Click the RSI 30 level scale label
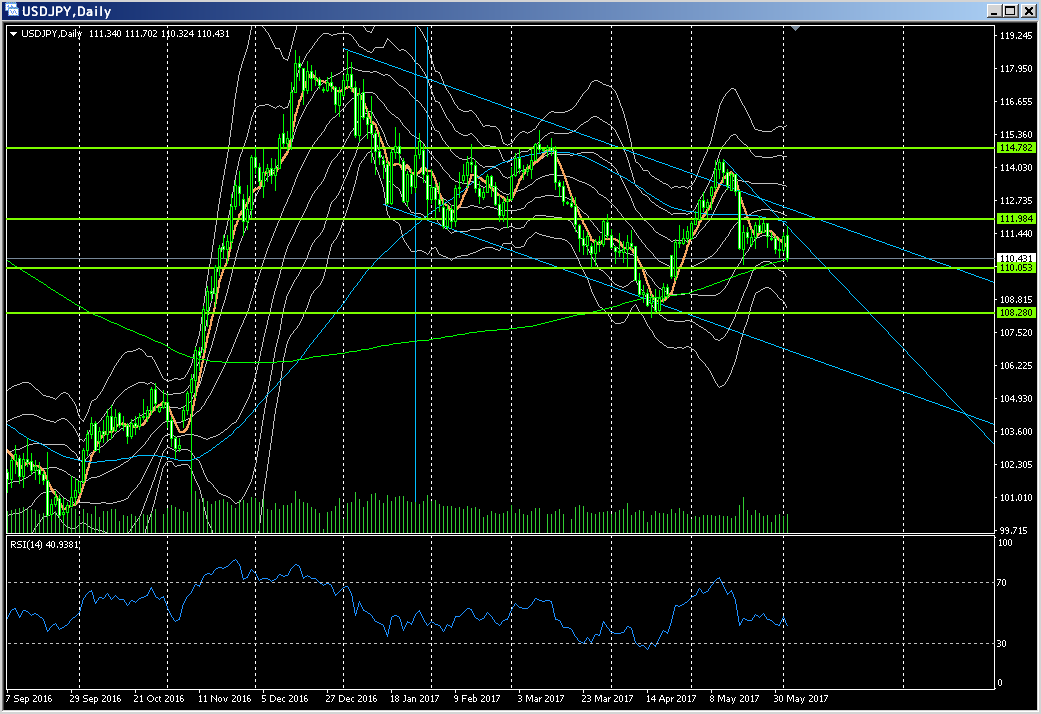1041x714 pixels. (x=1006, y=643)
